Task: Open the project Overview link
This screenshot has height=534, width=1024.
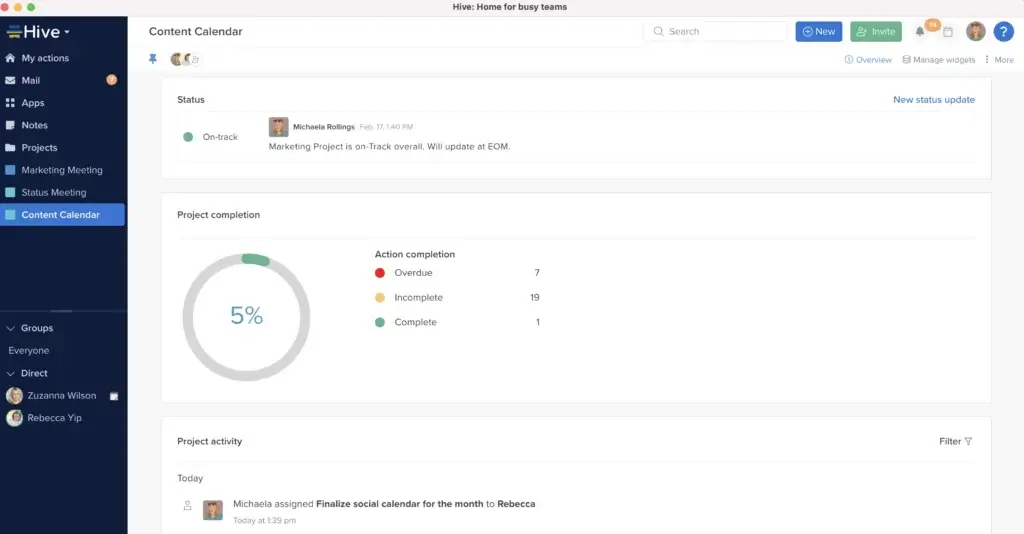Action: tap(868, 59)
